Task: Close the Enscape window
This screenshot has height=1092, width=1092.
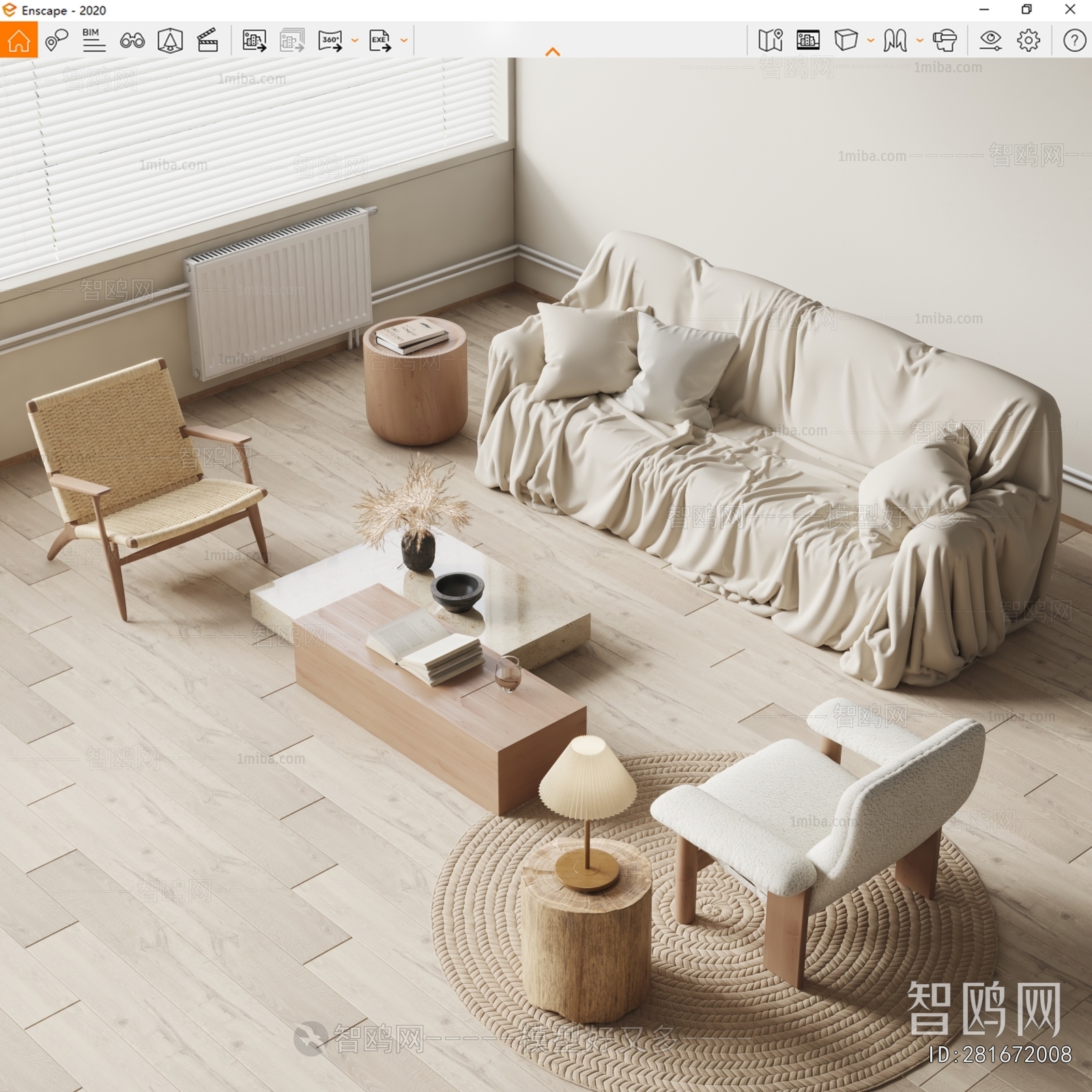Action: click(x=1070, y=10)
